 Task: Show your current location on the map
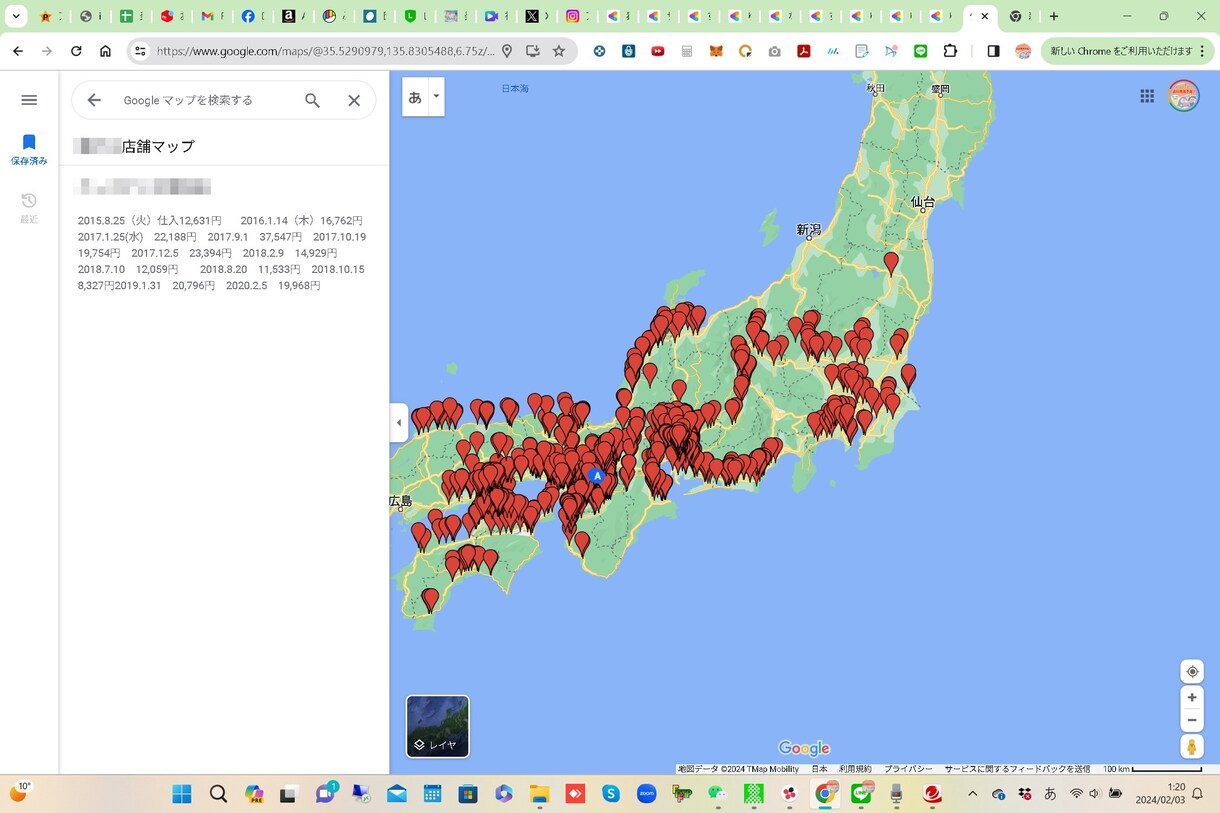tap(1192, 672)
